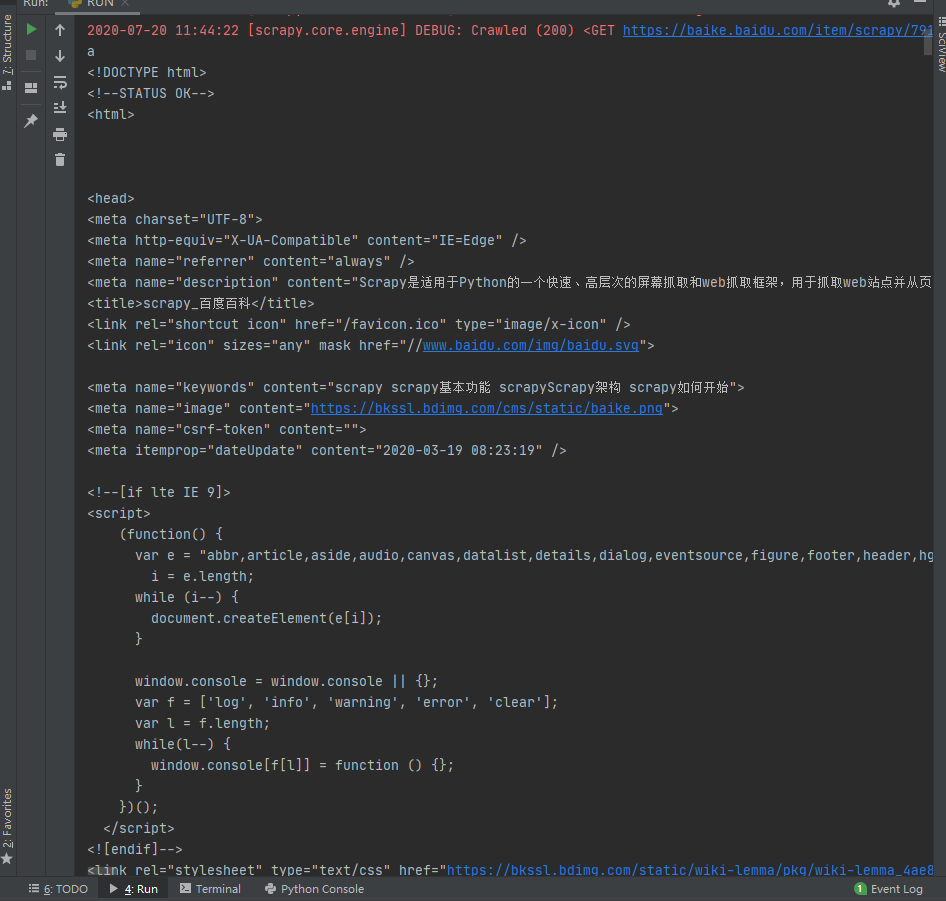Click the Down the stack trace arrow
Viewport: 946px width, 901px height.
[60, 56]
